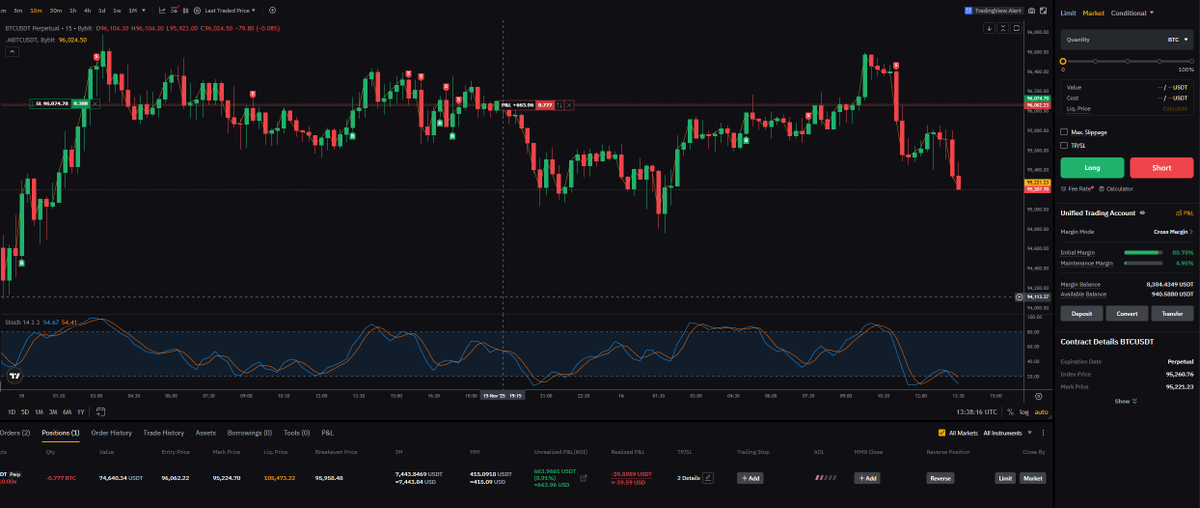Click the TradingView logo on chart
This screenshot has width=1200, height=508.
pos(13,377)
